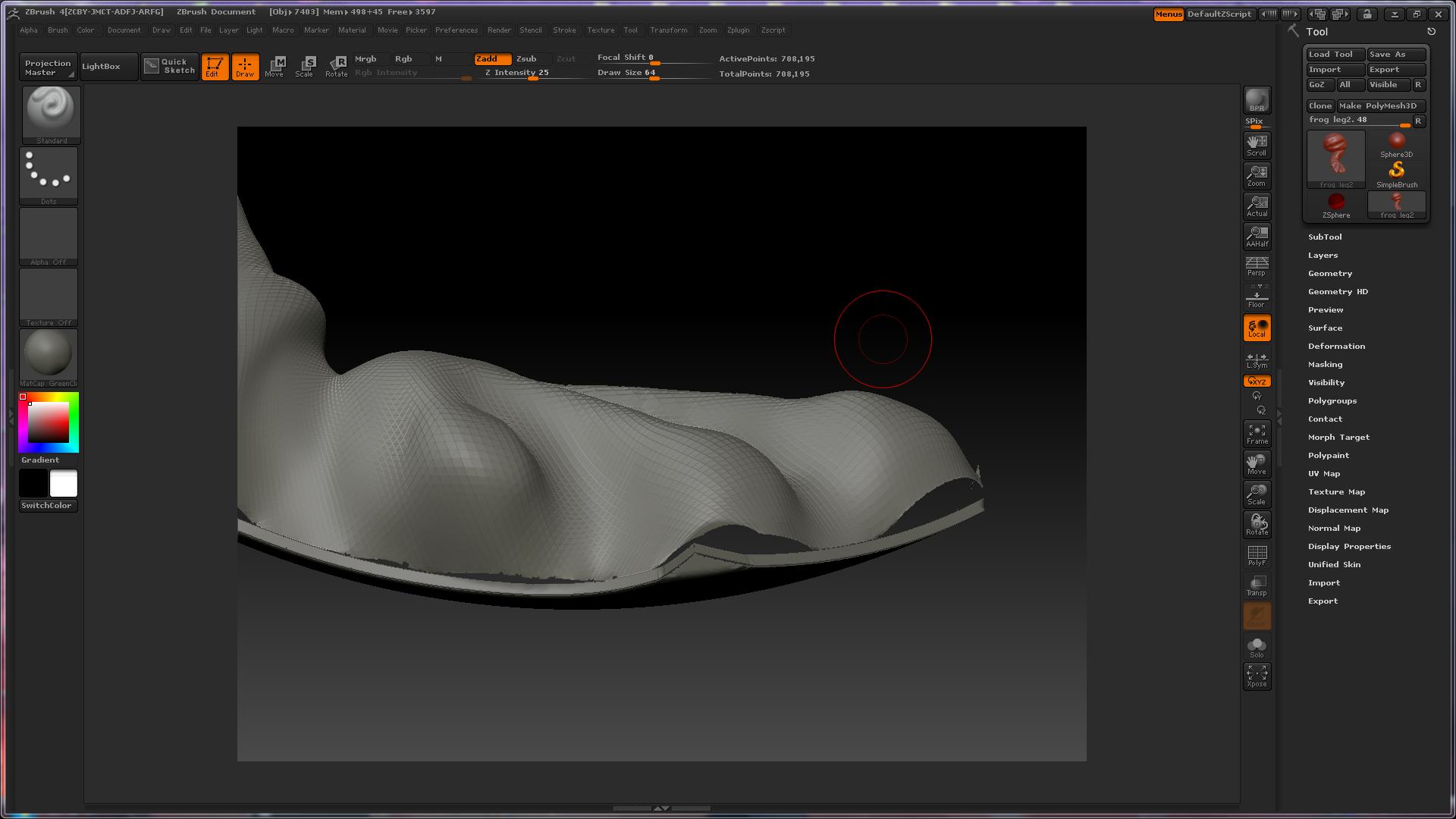The height and width of the screenshot is (819, 1456).
Task: Click the AAHalf zoom icon
Action: [1257, 236]
